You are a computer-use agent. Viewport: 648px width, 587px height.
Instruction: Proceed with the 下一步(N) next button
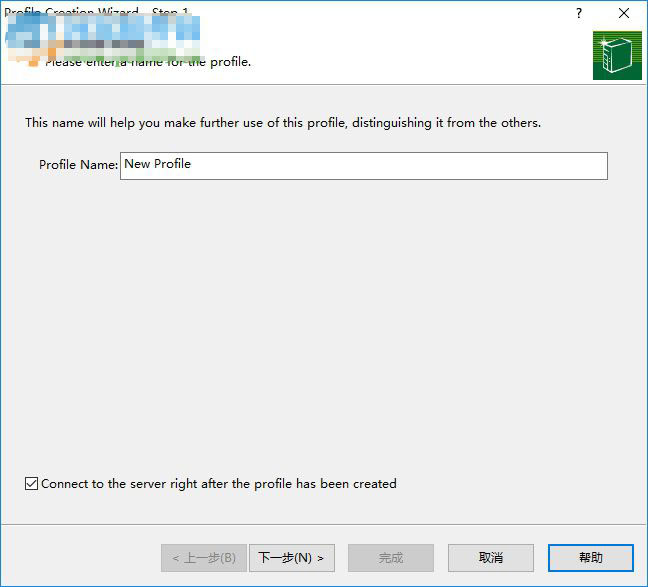[291, 558]
